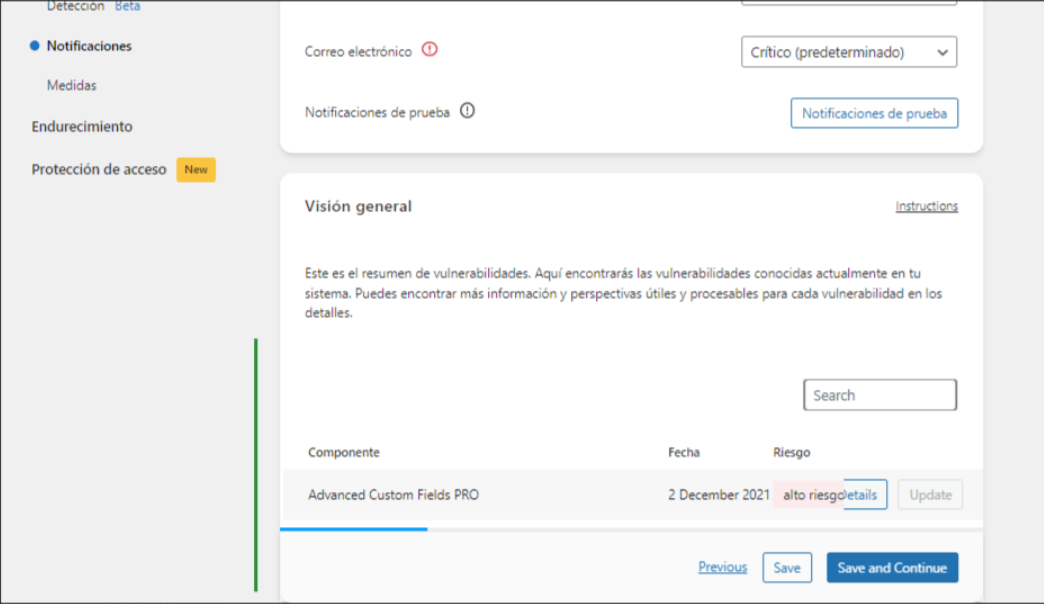Select the Detección Beta sidebar item
Image resolution: width=1044 pixels, height=604 pixels.
coord(93,6)
